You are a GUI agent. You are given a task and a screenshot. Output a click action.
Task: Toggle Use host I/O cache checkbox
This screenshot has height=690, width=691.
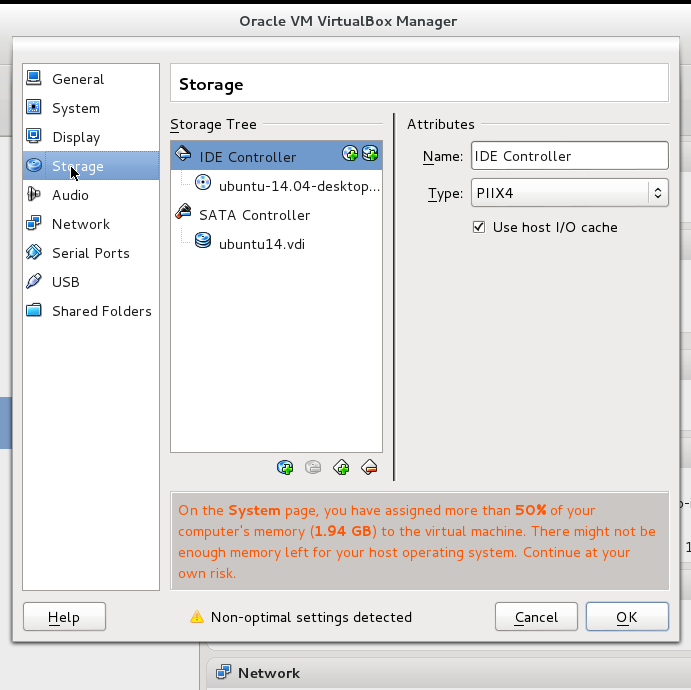click(x=479, y=227)
